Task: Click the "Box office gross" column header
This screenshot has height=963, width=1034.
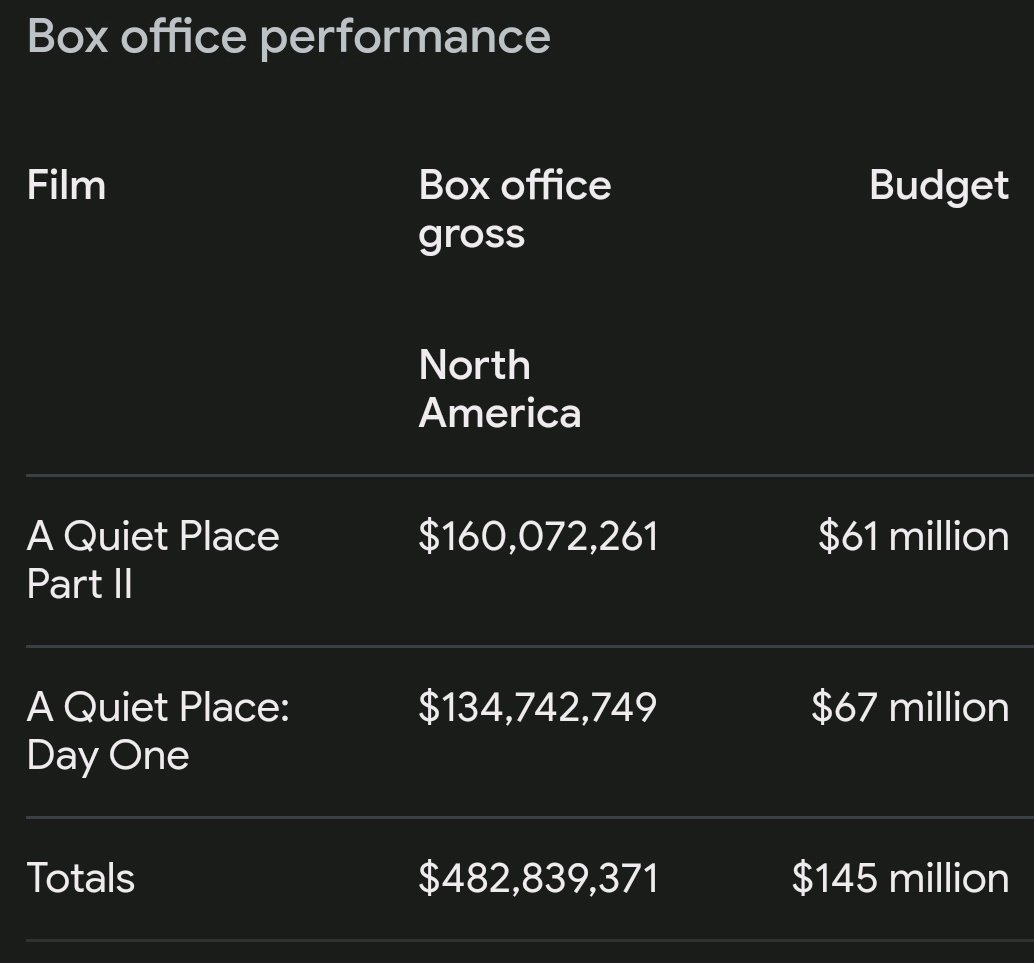Action: (x=514, y=209)
